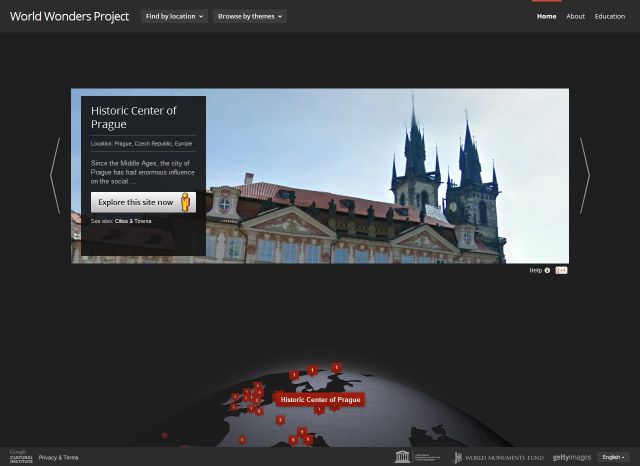Follow the Cities & Towns link
640x466 pixels.
(x=133, y=221)
